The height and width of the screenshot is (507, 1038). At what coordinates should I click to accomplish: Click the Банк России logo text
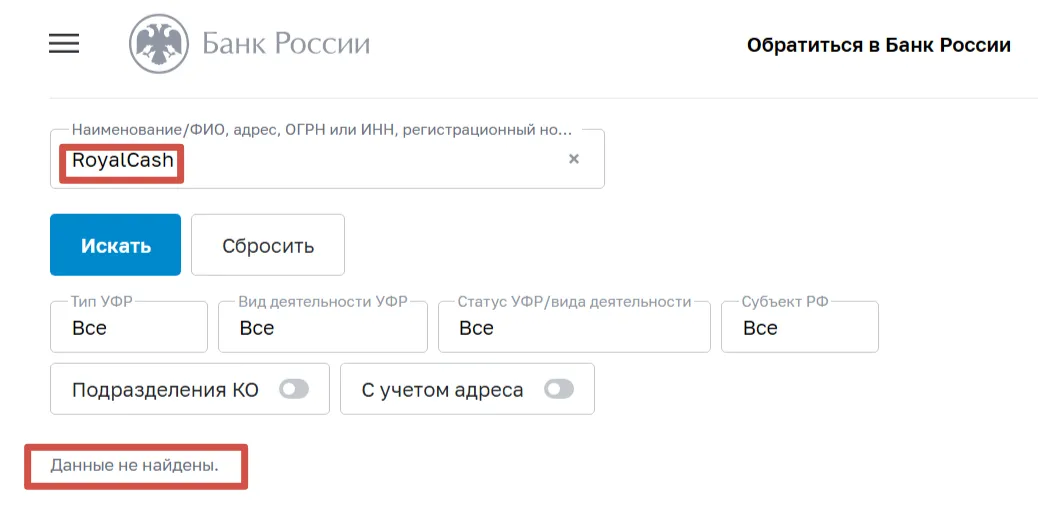coord(286,44)
